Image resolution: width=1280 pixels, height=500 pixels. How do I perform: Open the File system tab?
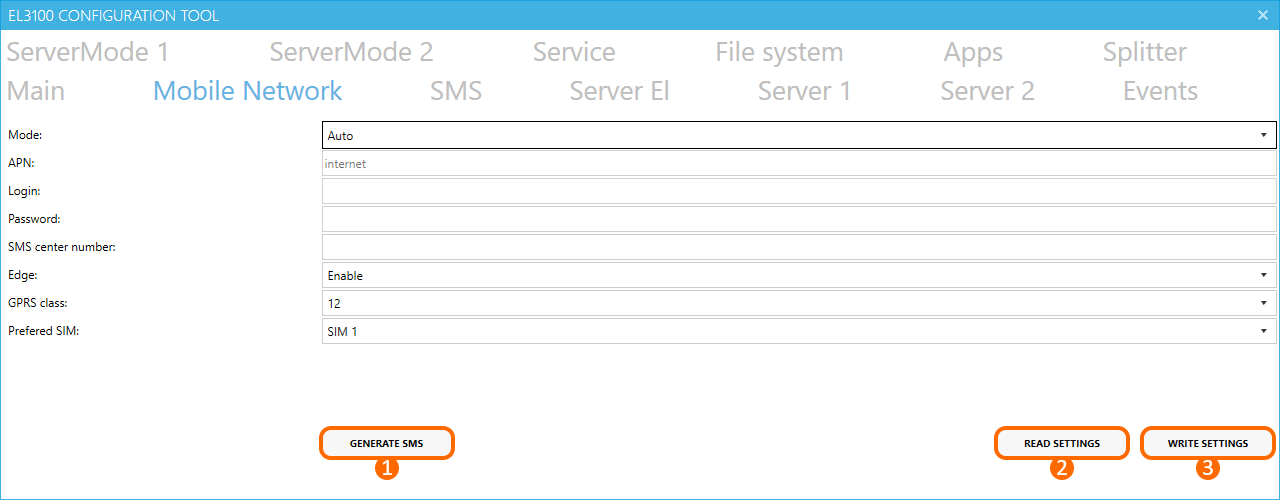779,52
